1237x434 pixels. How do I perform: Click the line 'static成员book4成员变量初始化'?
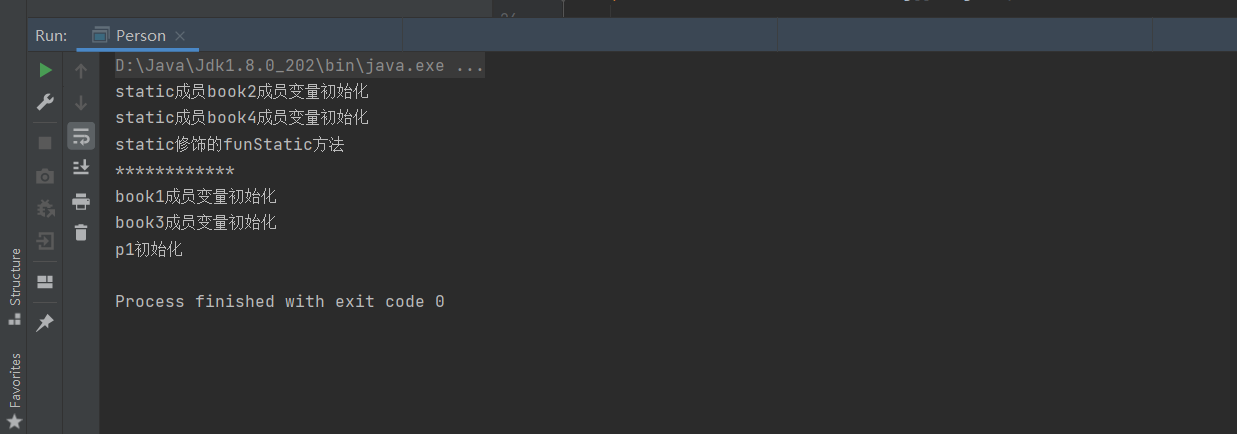(242, 118)
